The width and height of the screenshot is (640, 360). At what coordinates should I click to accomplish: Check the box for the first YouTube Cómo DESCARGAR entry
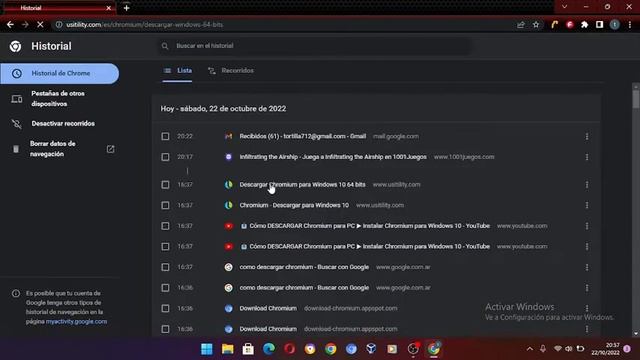pos(165,226)
